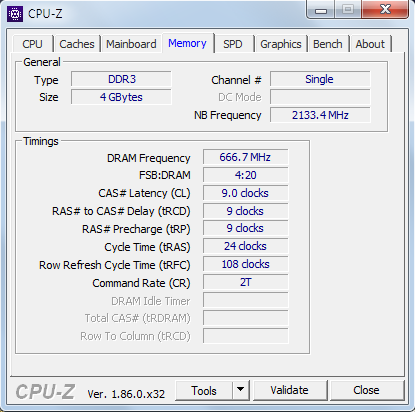Click the 'CPU-Z' window title text
The height and width of the screenshot is (412, 415).
tap(45, 14)
